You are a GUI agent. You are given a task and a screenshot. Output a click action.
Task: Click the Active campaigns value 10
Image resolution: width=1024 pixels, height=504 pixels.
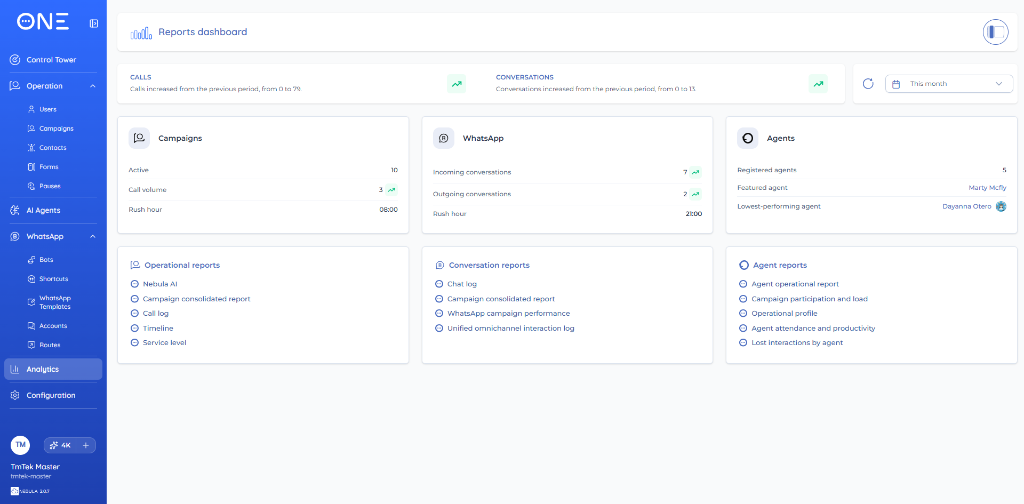point(394,170)
